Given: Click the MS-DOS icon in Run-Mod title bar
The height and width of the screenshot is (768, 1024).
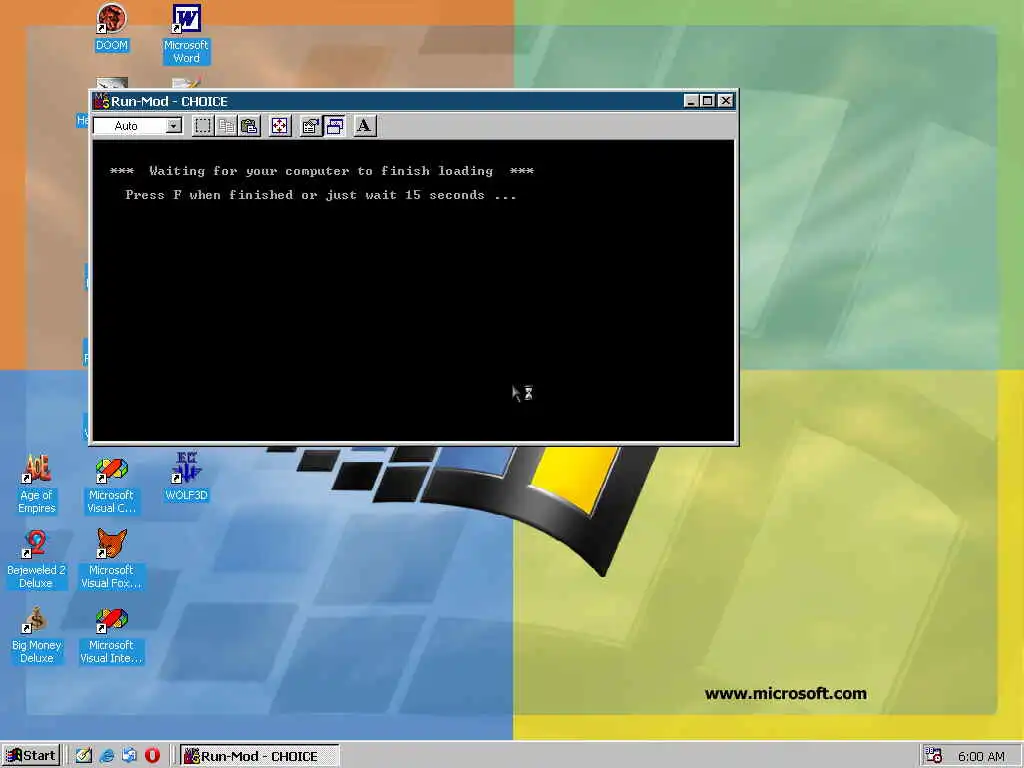Looking at the screenshot, I should pos(101,101).
